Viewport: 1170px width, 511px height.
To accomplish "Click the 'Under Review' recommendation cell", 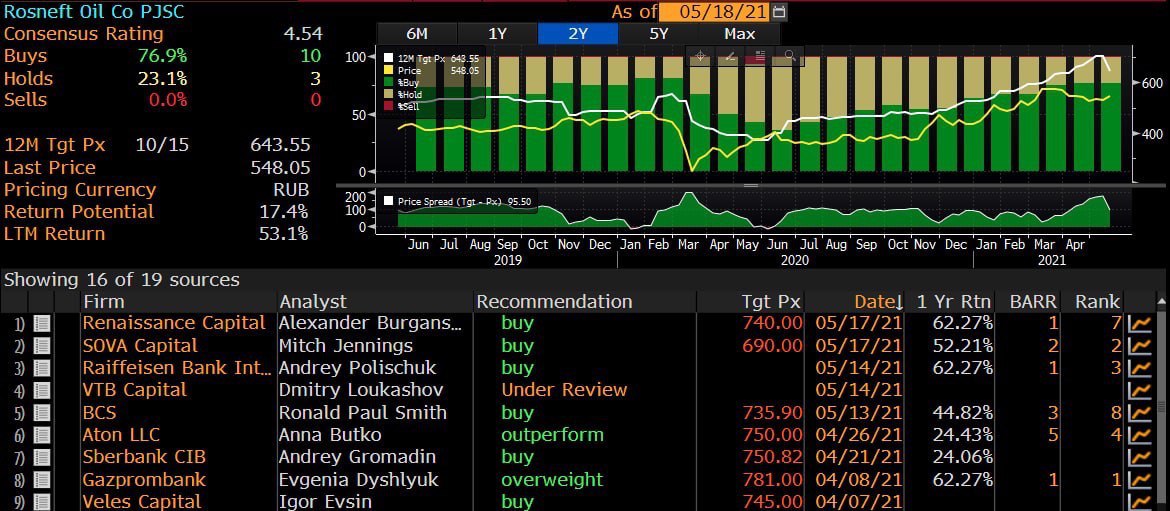I will tap(564, 390).
